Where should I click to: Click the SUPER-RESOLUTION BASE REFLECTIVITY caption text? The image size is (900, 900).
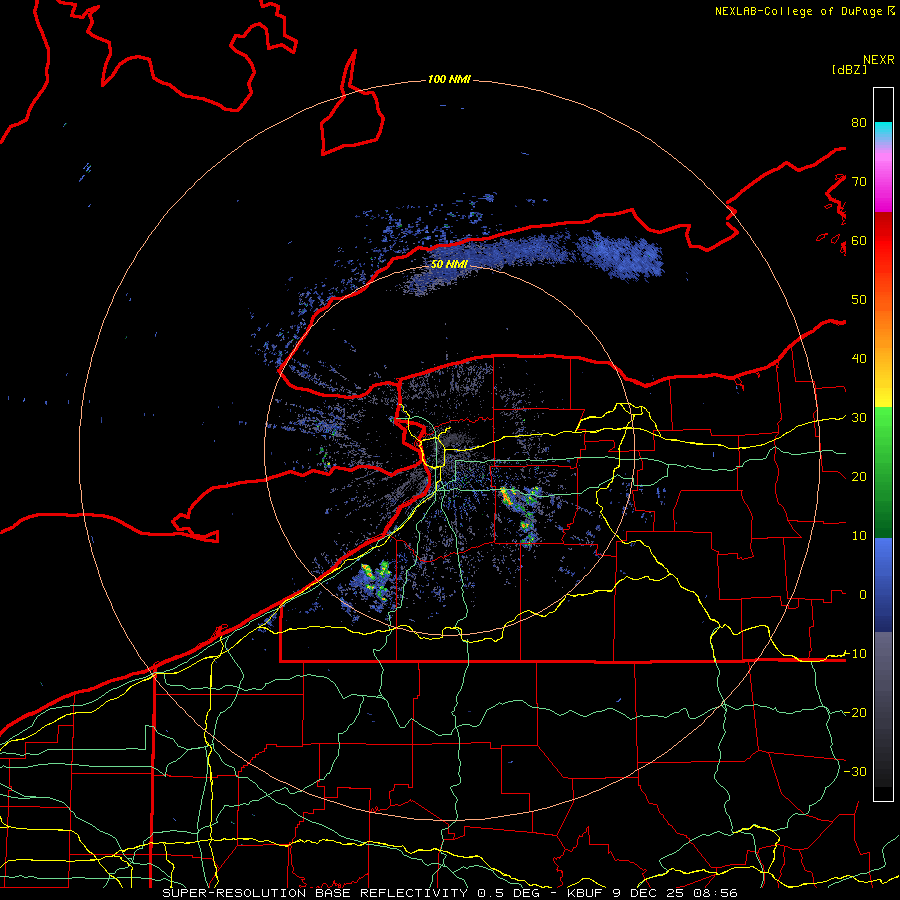(317, 893)
